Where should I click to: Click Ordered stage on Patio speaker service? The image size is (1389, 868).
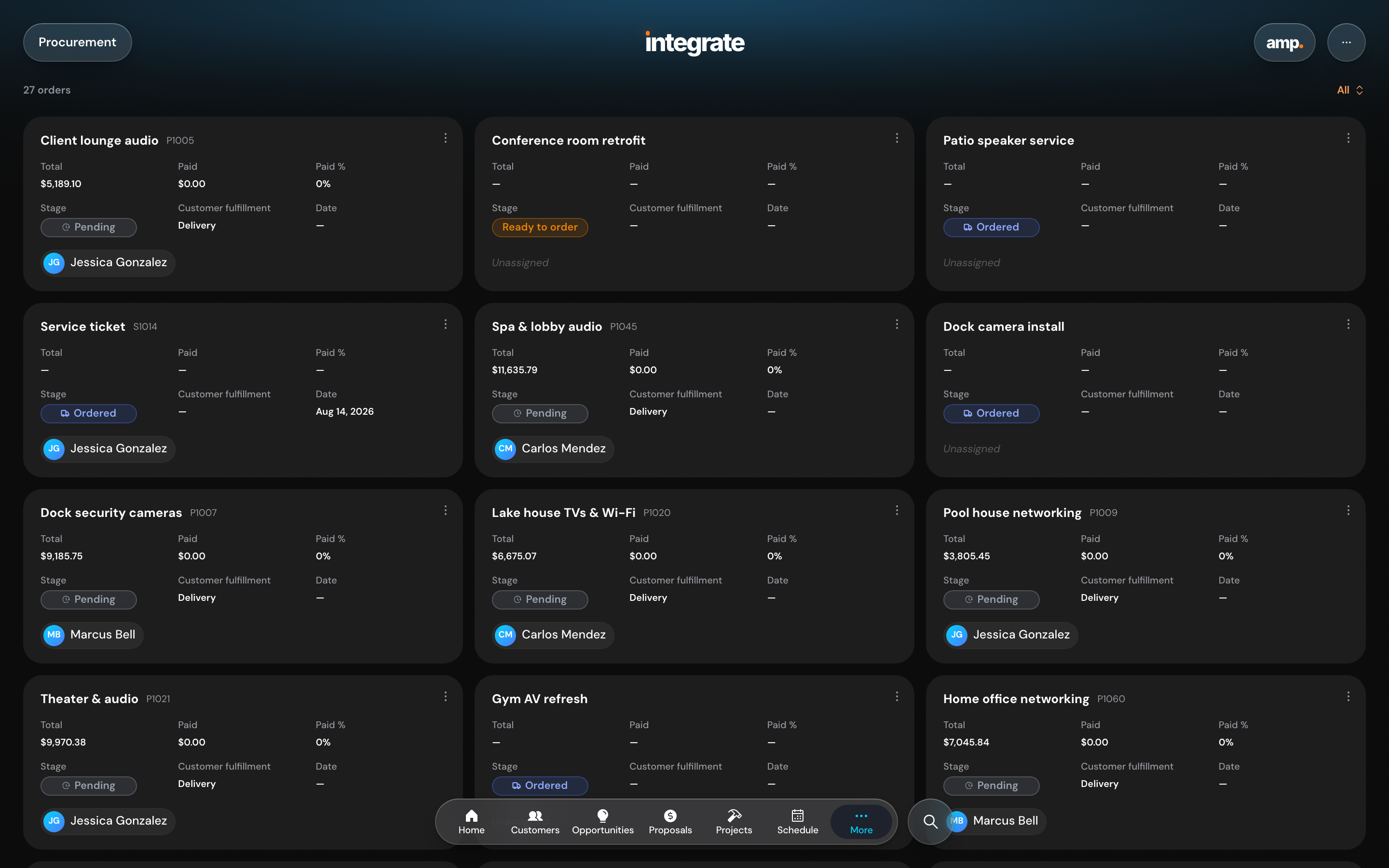(991, 227)
